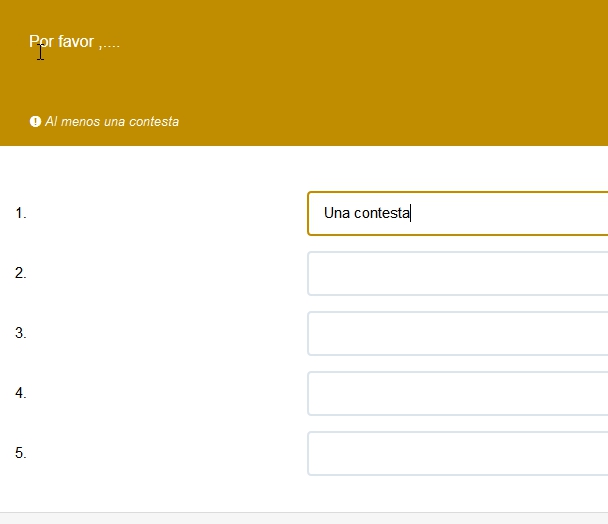This screenshot has width=608, height=524.
Task: Click row label number 1.
Action: point(21,213)
